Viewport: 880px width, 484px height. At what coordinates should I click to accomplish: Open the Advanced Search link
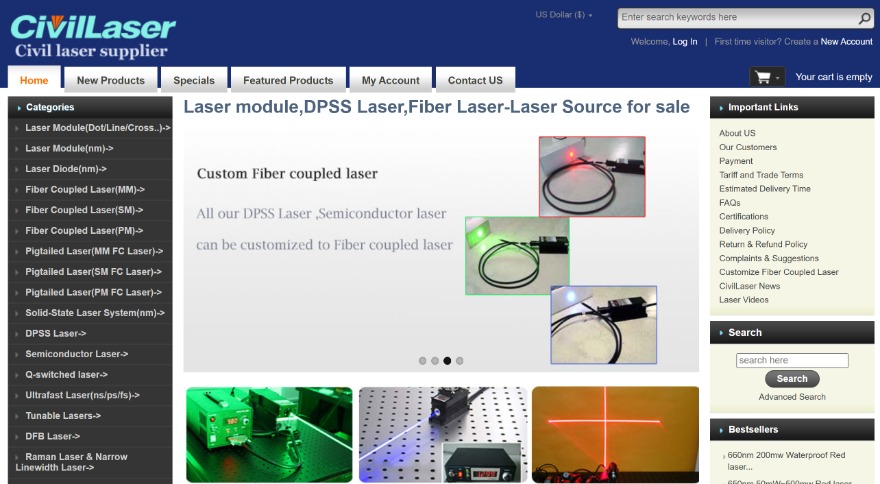coord(792,397)
